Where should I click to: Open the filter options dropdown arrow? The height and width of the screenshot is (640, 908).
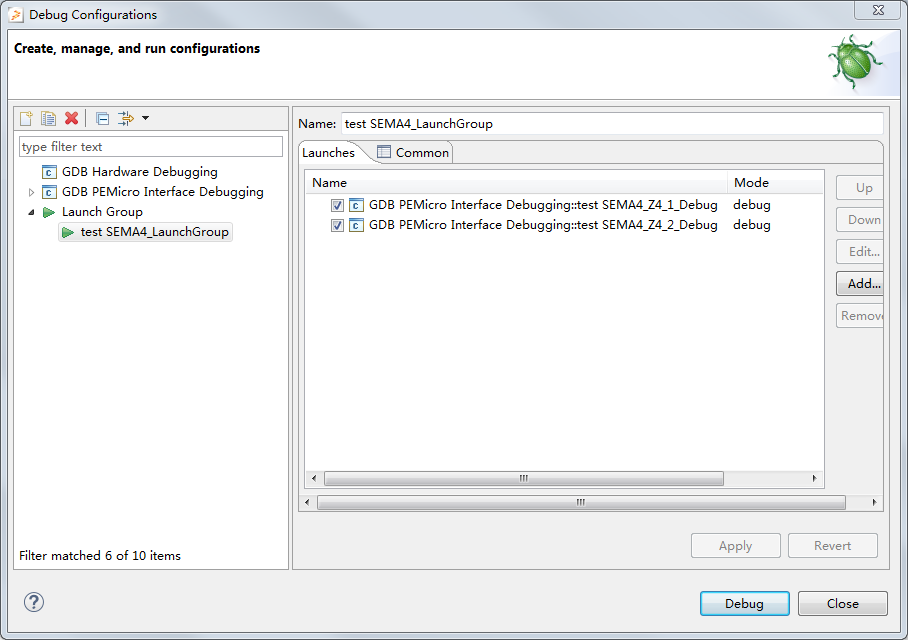pyautogui.click(x=145, y=118)
